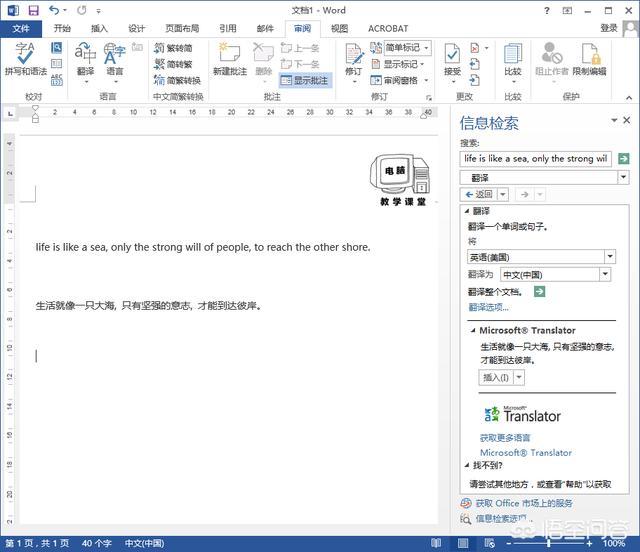Click the 语言 language icon in ribbon
640x552 pixels.
coord(115,58)
